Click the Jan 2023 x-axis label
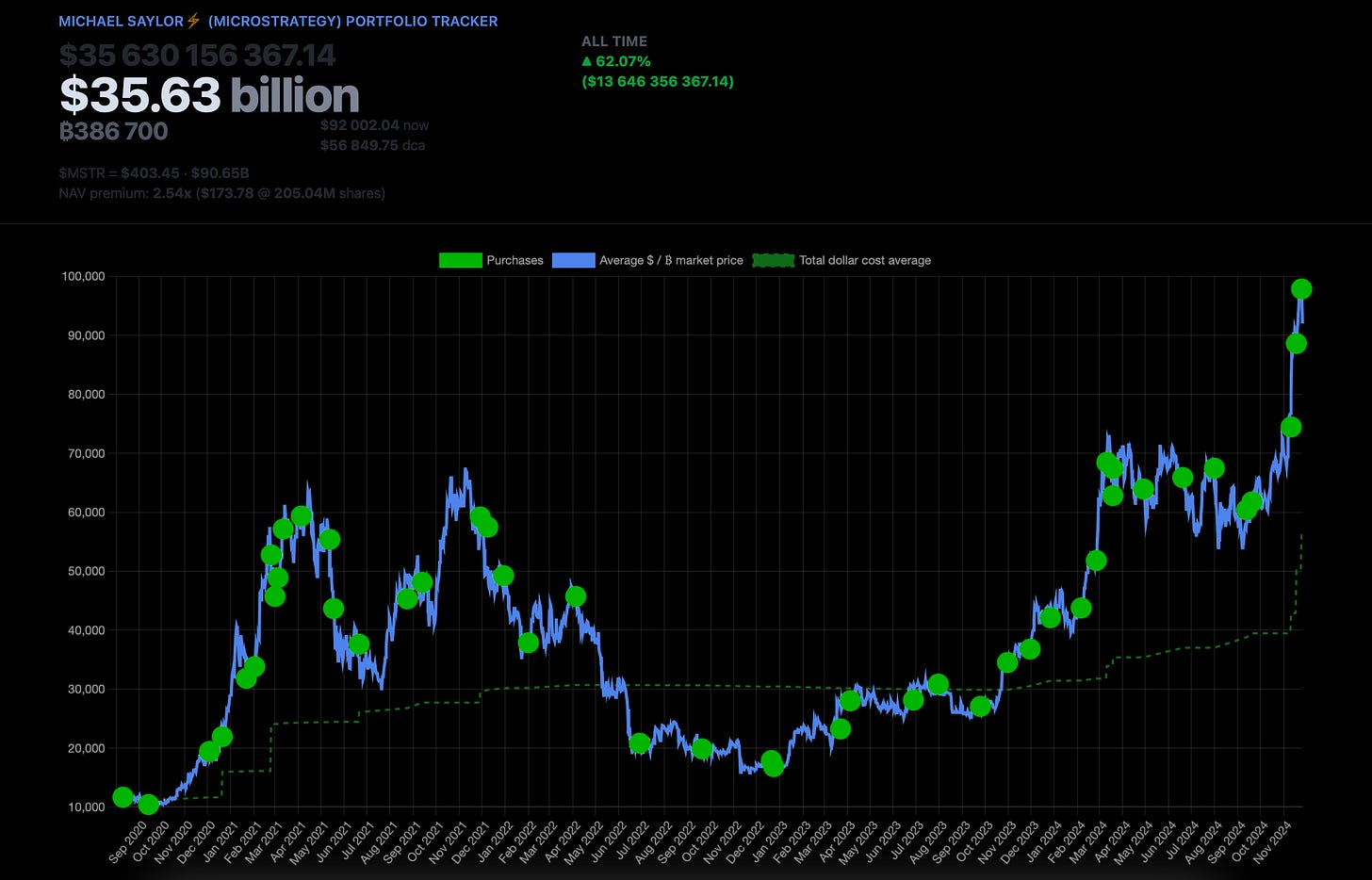 point(771,843)
